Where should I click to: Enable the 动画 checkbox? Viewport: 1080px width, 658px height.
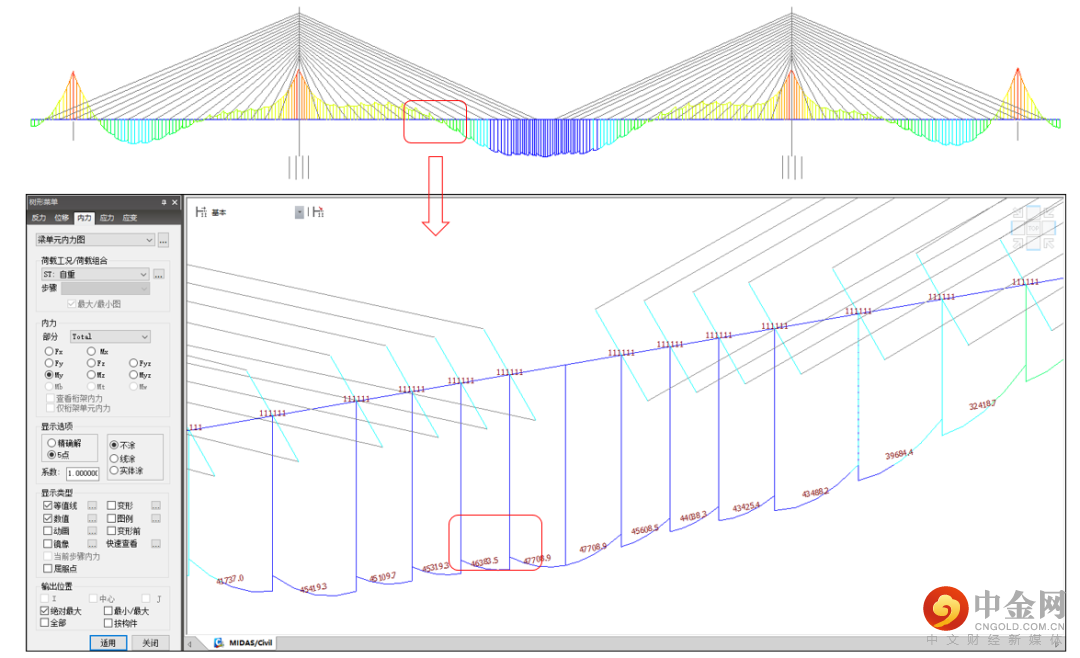coord(48,531)
